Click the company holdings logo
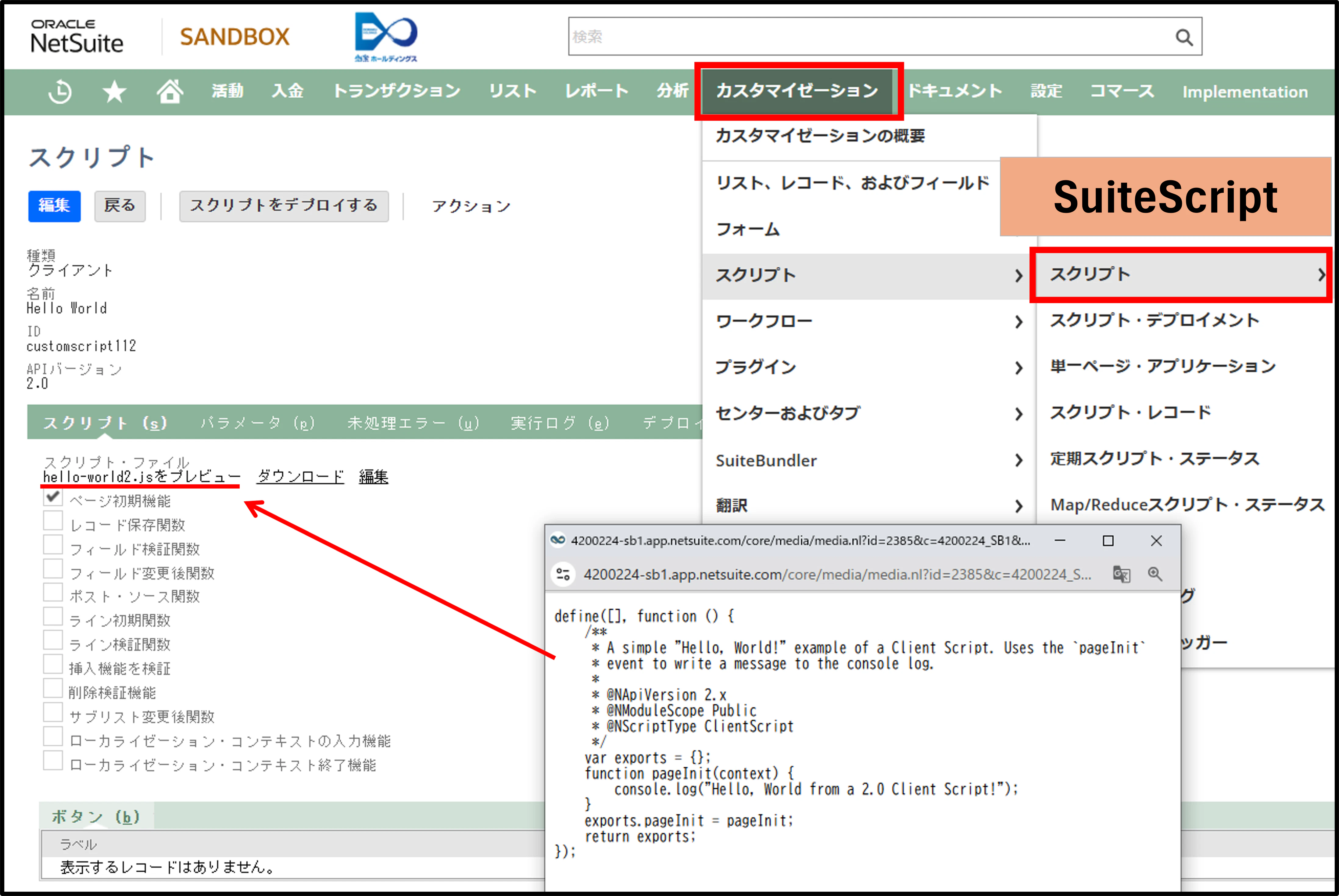Viewport: 1339px width, 896px height. pyautogui.click(x=385, y=37)
